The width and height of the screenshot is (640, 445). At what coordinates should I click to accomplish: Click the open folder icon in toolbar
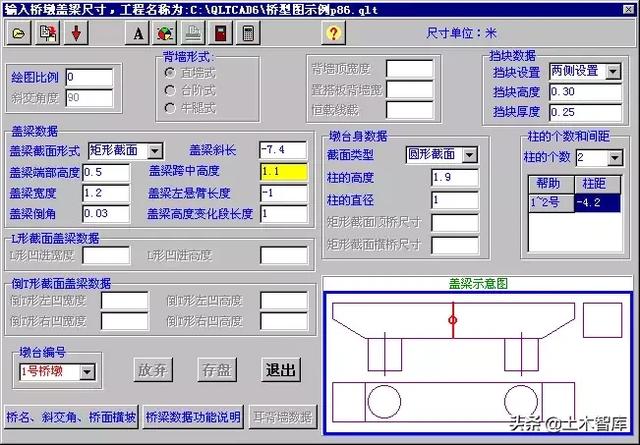tap(20, 32)
